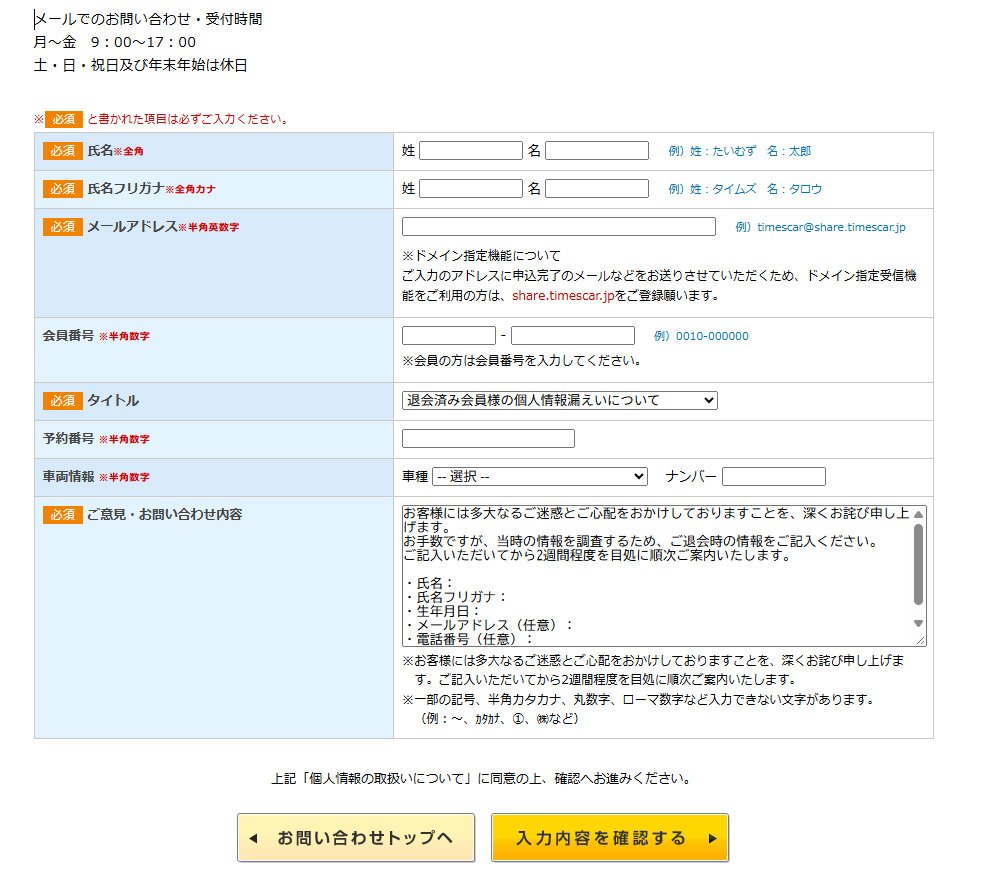Open the タイトル dropdown

click(x=560, y=400)
